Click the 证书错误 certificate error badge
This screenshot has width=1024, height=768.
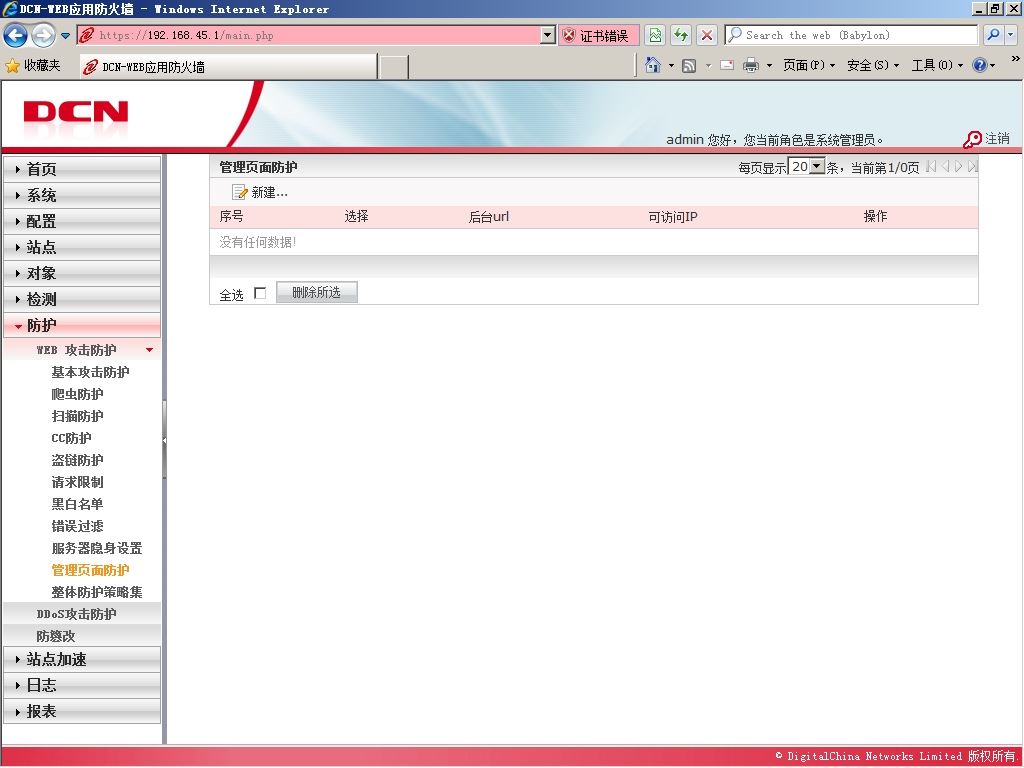pyautogui.click(x=598, y=35)
